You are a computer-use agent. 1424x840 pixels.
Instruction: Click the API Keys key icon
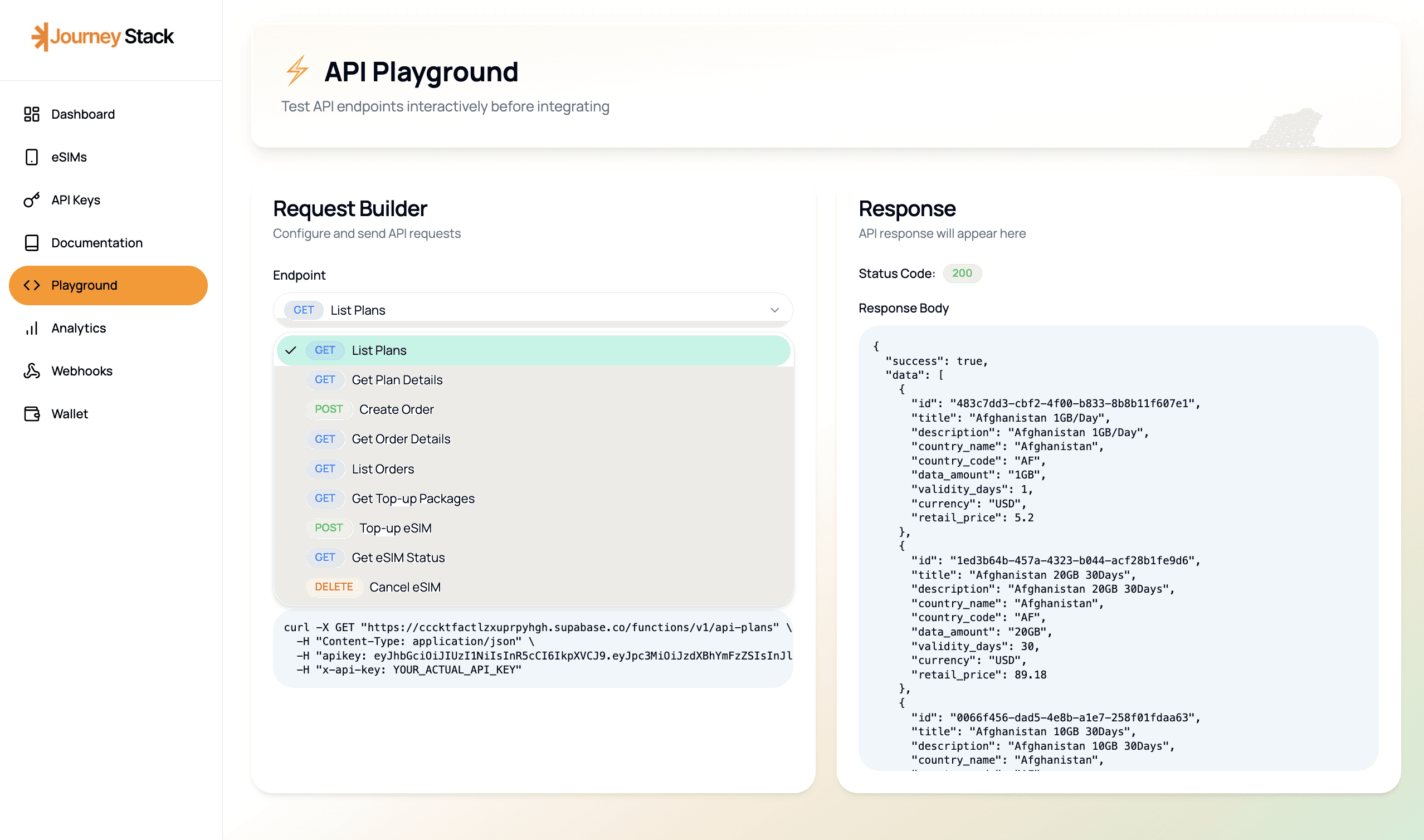pyautogui.click(x=32, y=200)
